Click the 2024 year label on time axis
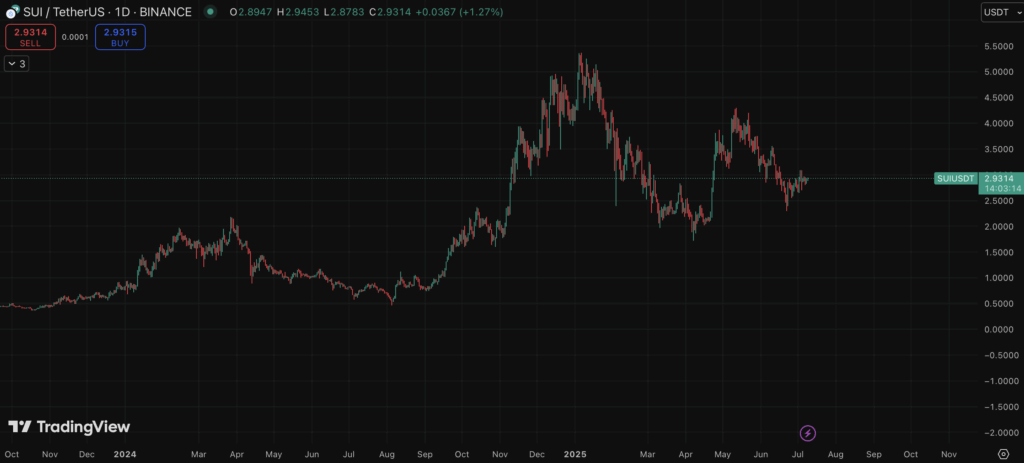The width and height of the screenshot is (1024, 463). click(x=124, y=454)
